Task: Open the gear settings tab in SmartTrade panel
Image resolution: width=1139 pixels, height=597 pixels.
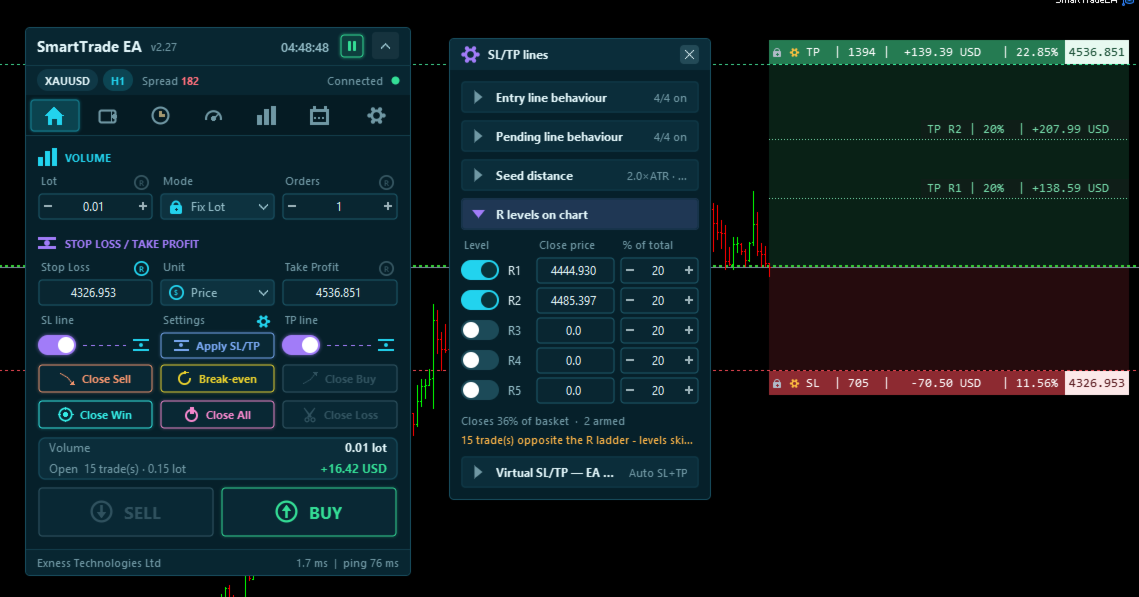Action: [x=376, y=115]
